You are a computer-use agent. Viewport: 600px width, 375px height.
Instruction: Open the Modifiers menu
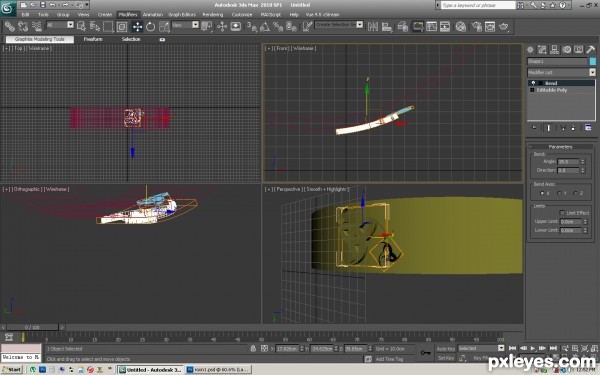tap(128, 15)
